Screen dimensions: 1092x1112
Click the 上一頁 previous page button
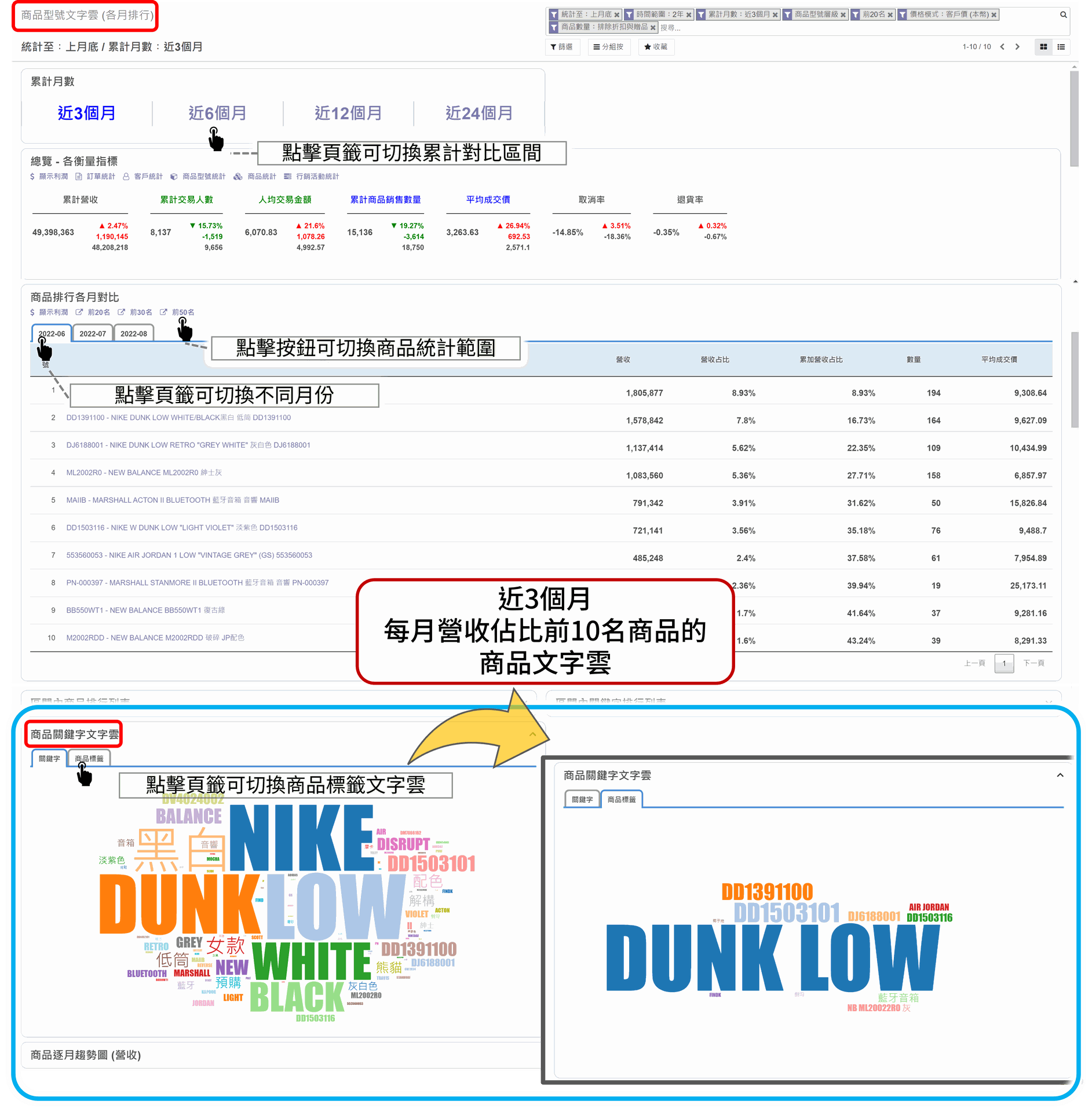(x=974, y=663)
